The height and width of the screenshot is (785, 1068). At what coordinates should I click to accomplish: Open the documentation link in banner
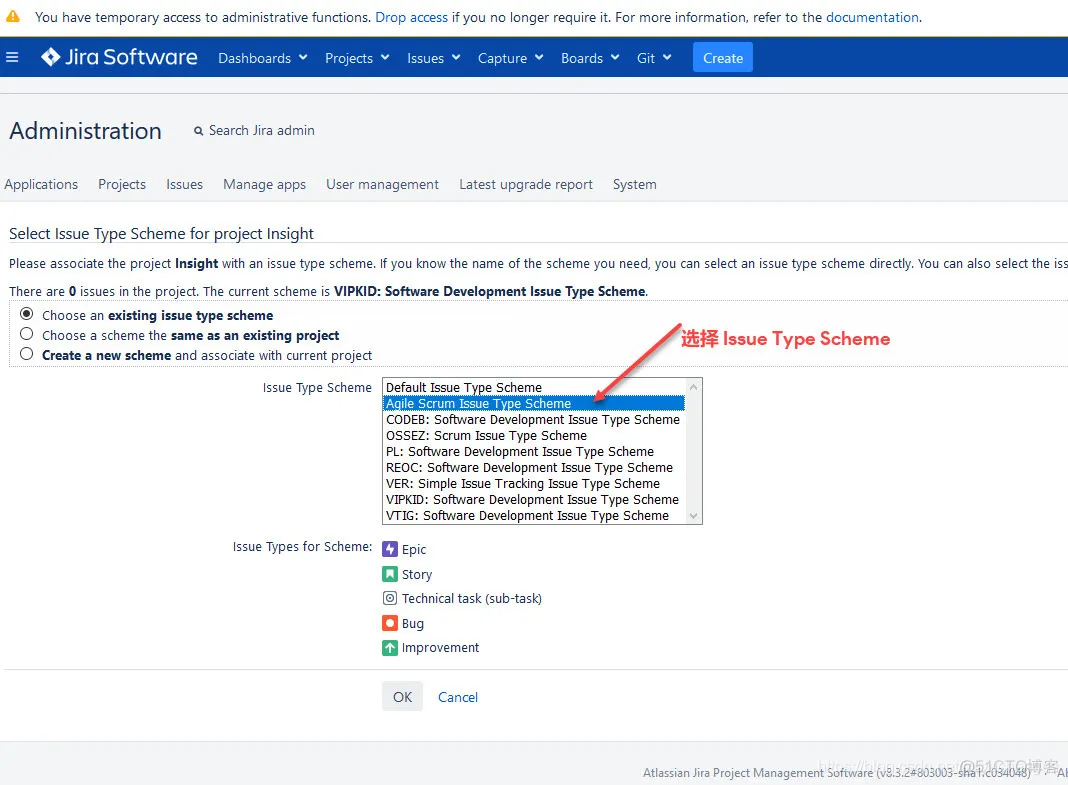[872, 17]
